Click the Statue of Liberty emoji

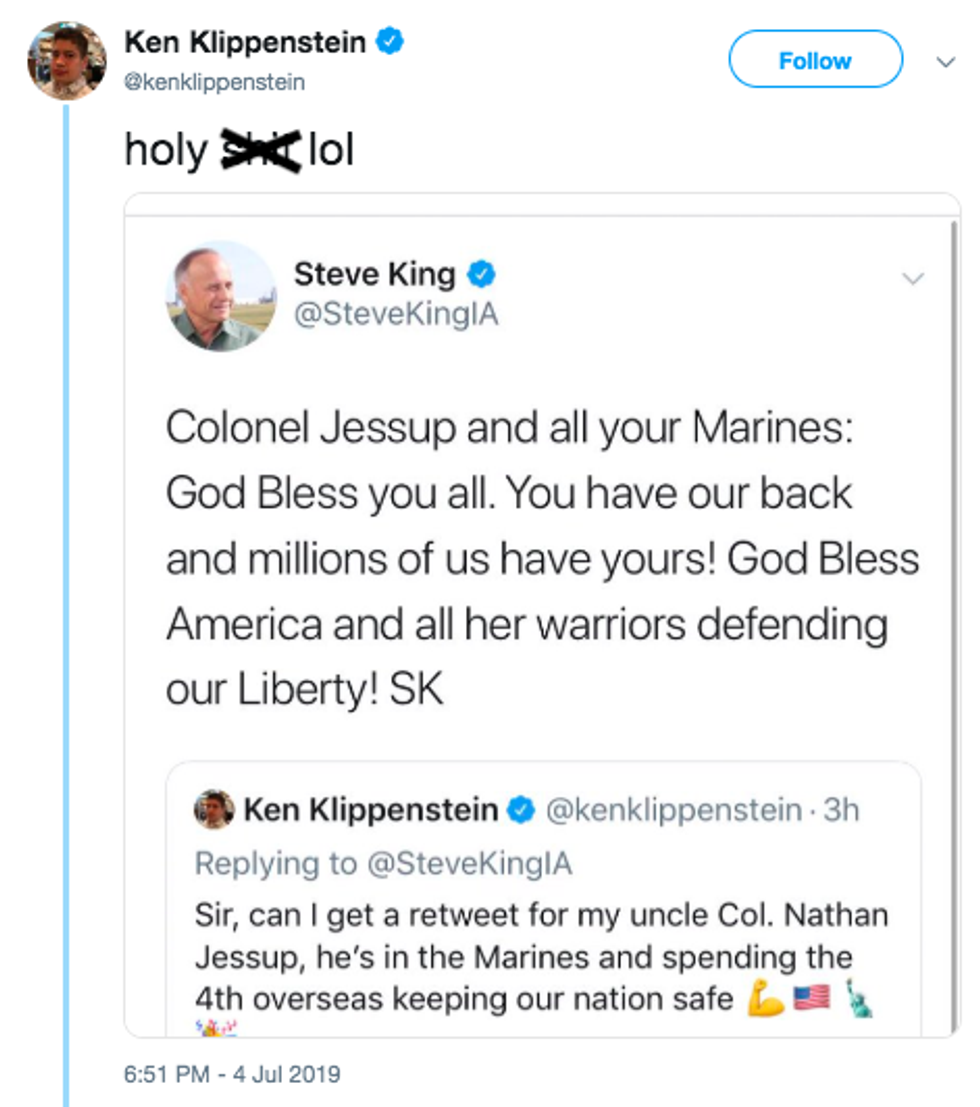858,998
